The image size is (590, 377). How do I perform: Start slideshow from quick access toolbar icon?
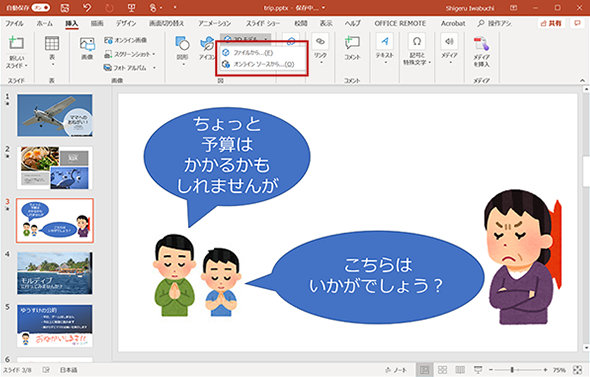pyautogui.click(x=131, y=8)
